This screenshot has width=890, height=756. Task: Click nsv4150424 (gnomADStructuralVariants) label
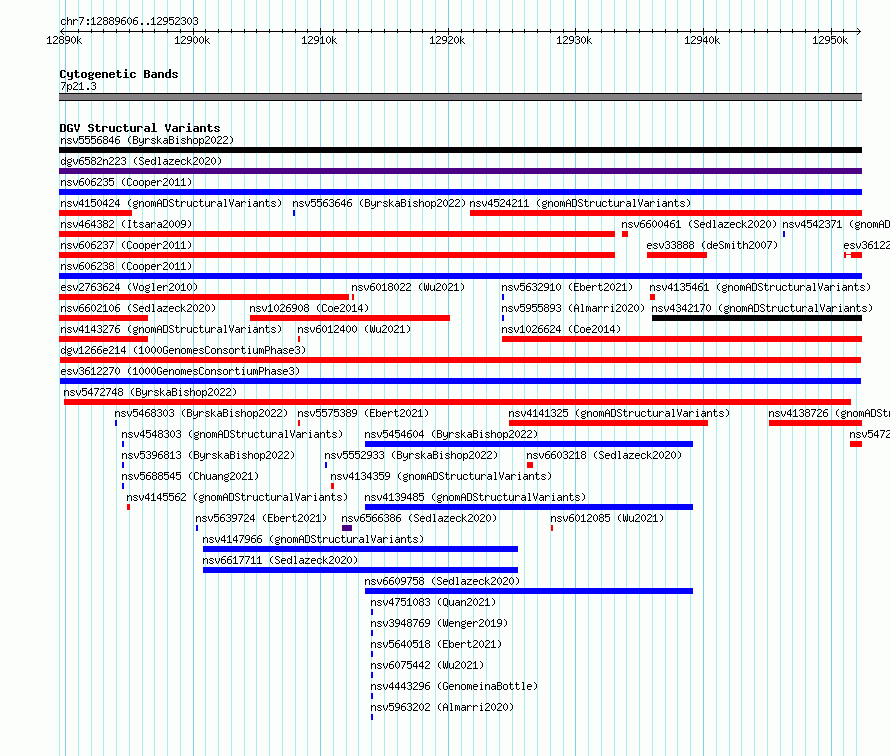coord(171,203)
